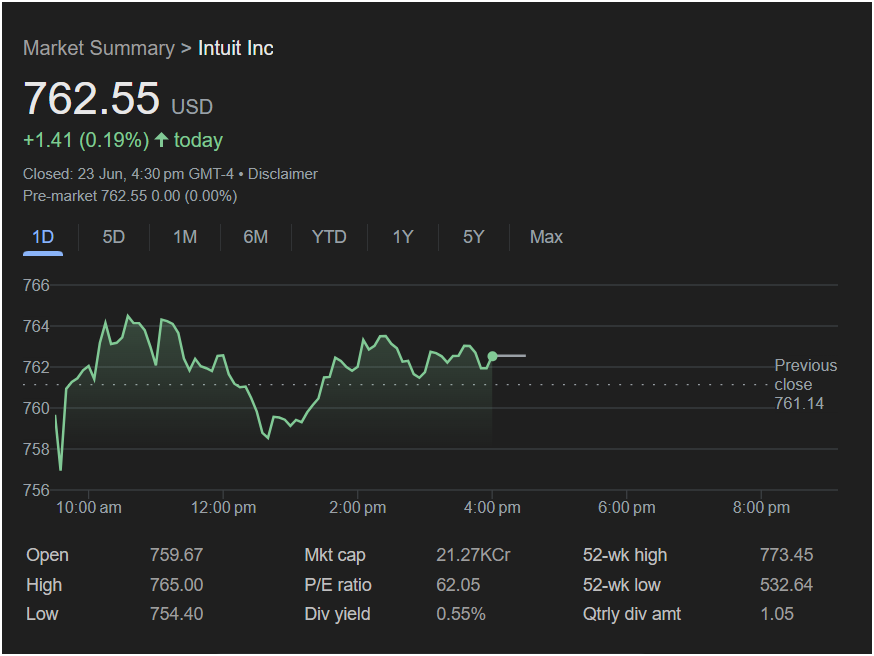
Task: Click the 52-wk high value 773.45
Action: pyautogui.click(x=786, y=555)
